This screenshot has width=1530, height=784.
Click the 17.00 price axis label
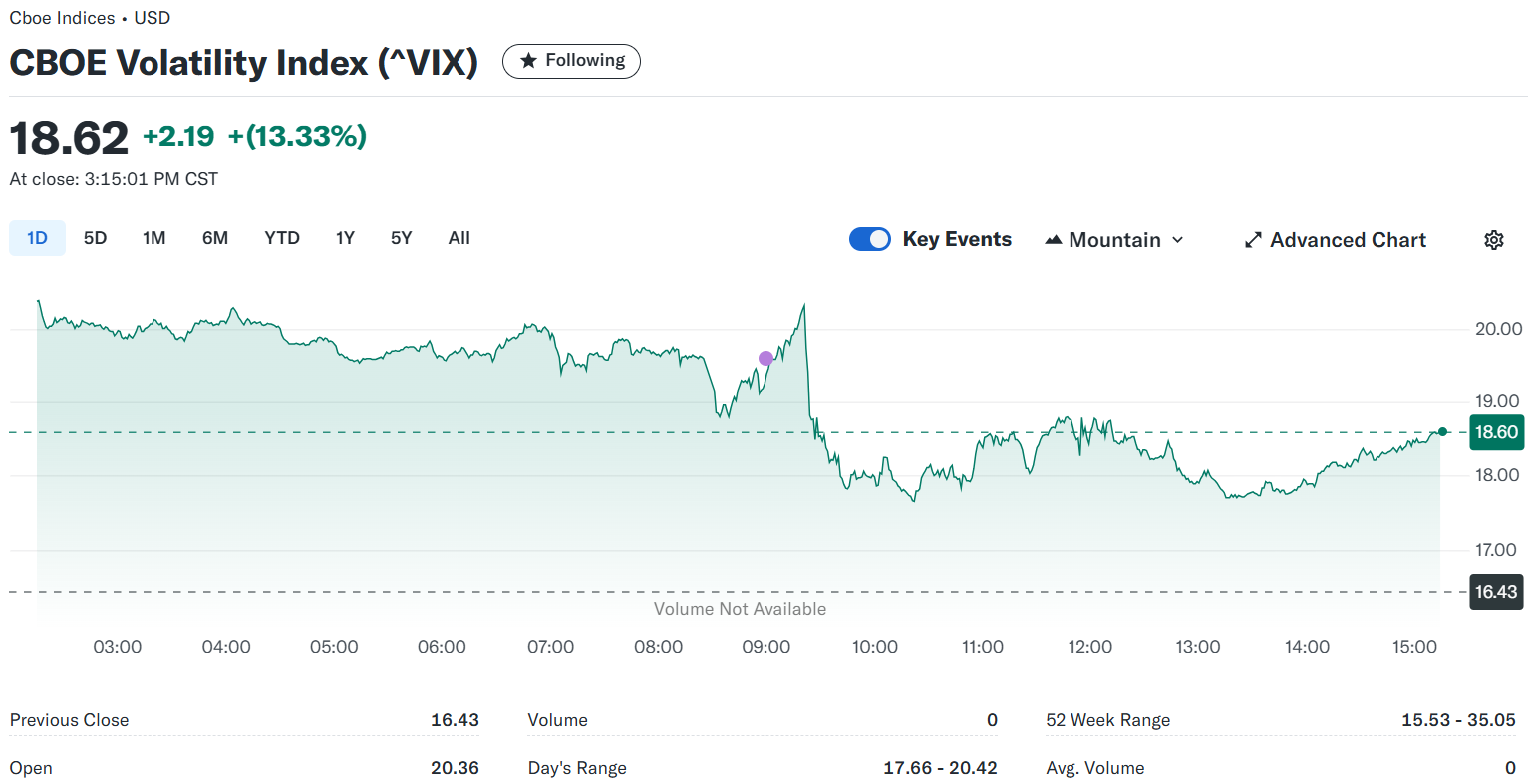pos(1498,550)
